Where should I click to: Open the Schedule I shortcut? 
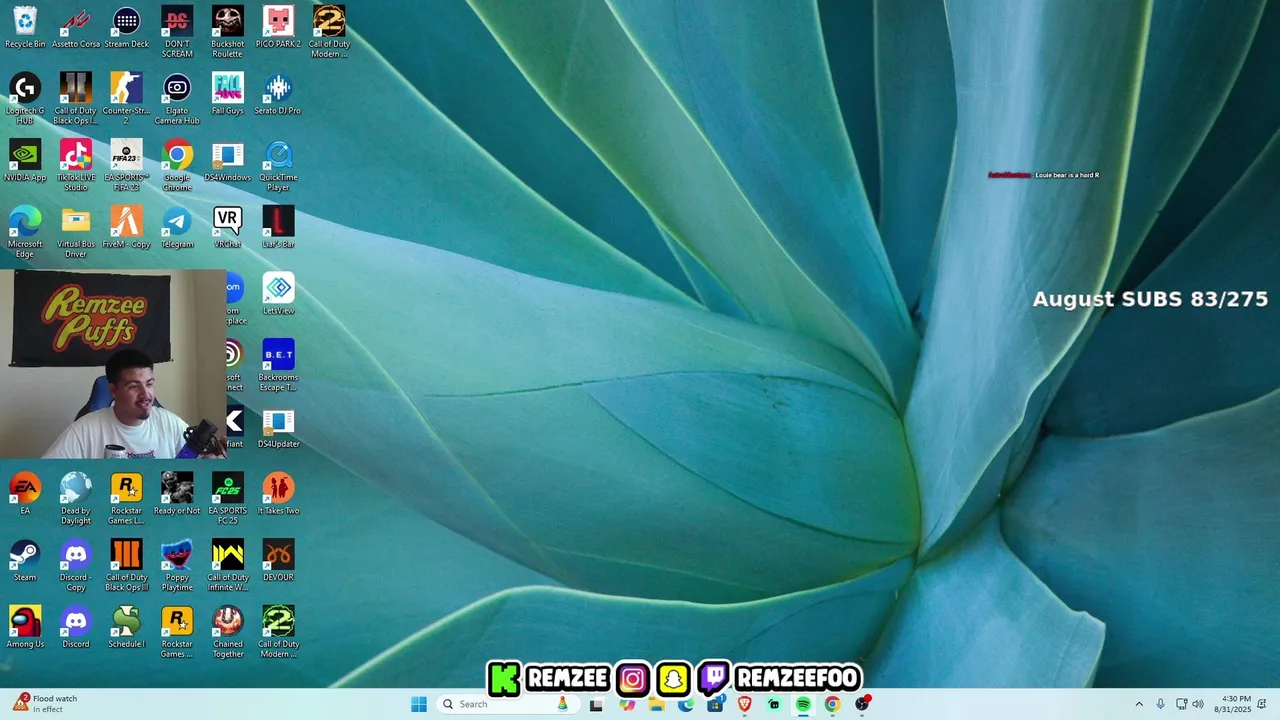click(126, 628)
